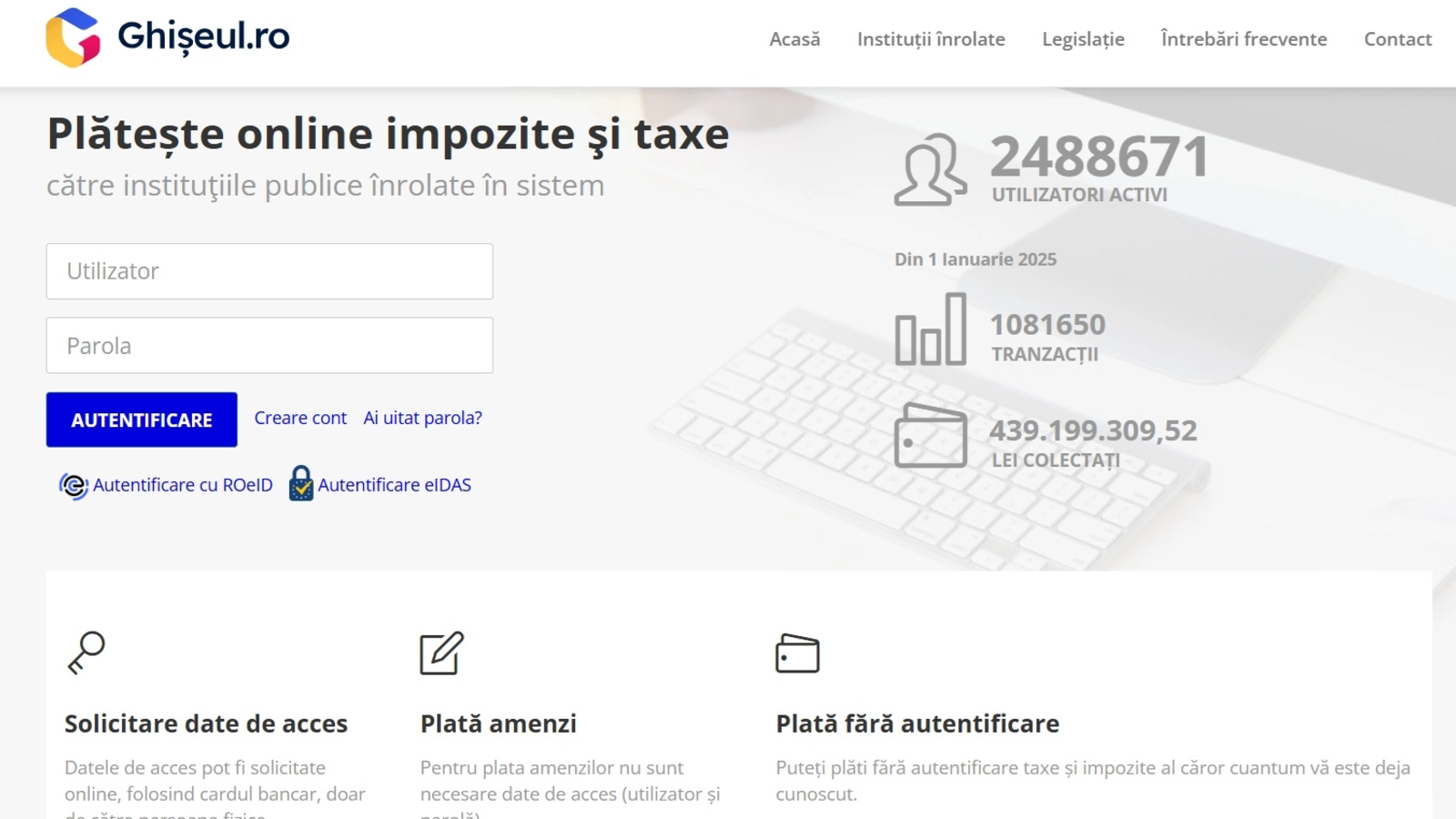Image resolution: width=1456 pixels, height=819 pixels.
Task: Click the key icon above Solicitare date de acces
Action: (87, 652)
